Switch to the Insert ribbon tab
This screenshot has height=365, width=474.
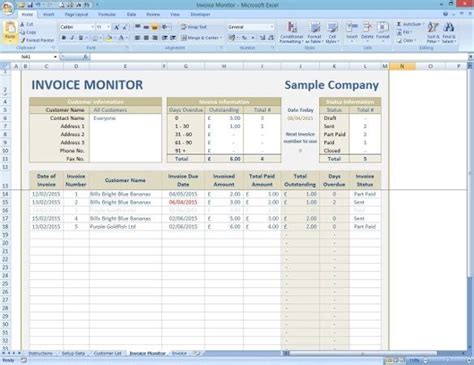(48, 15)
